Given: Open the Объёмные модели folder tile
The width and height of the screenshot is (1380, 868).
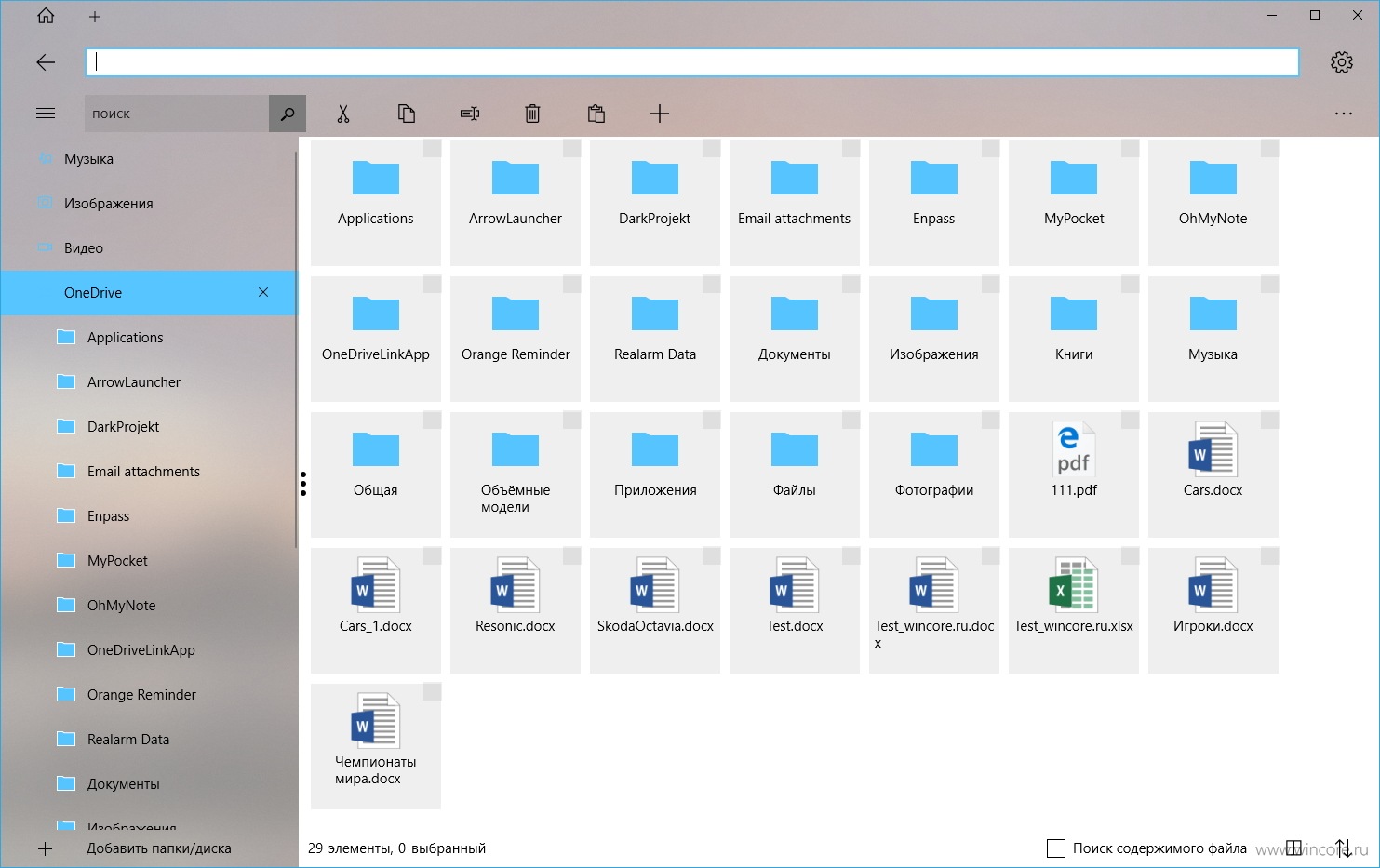Looking at the screenshot, I should 516,474.
